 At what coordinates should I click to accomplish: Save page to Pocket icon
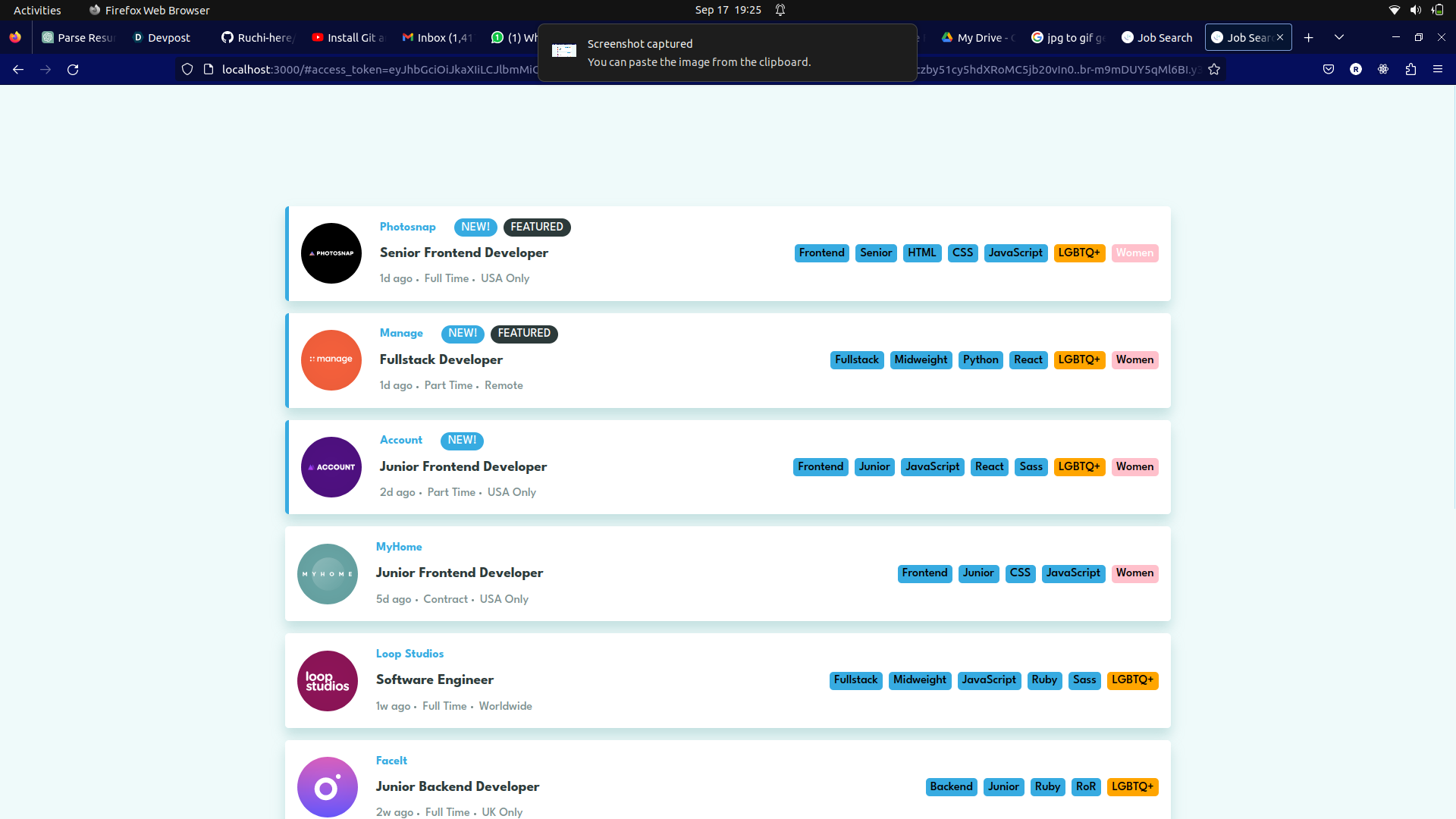(x=1329, y=70)
